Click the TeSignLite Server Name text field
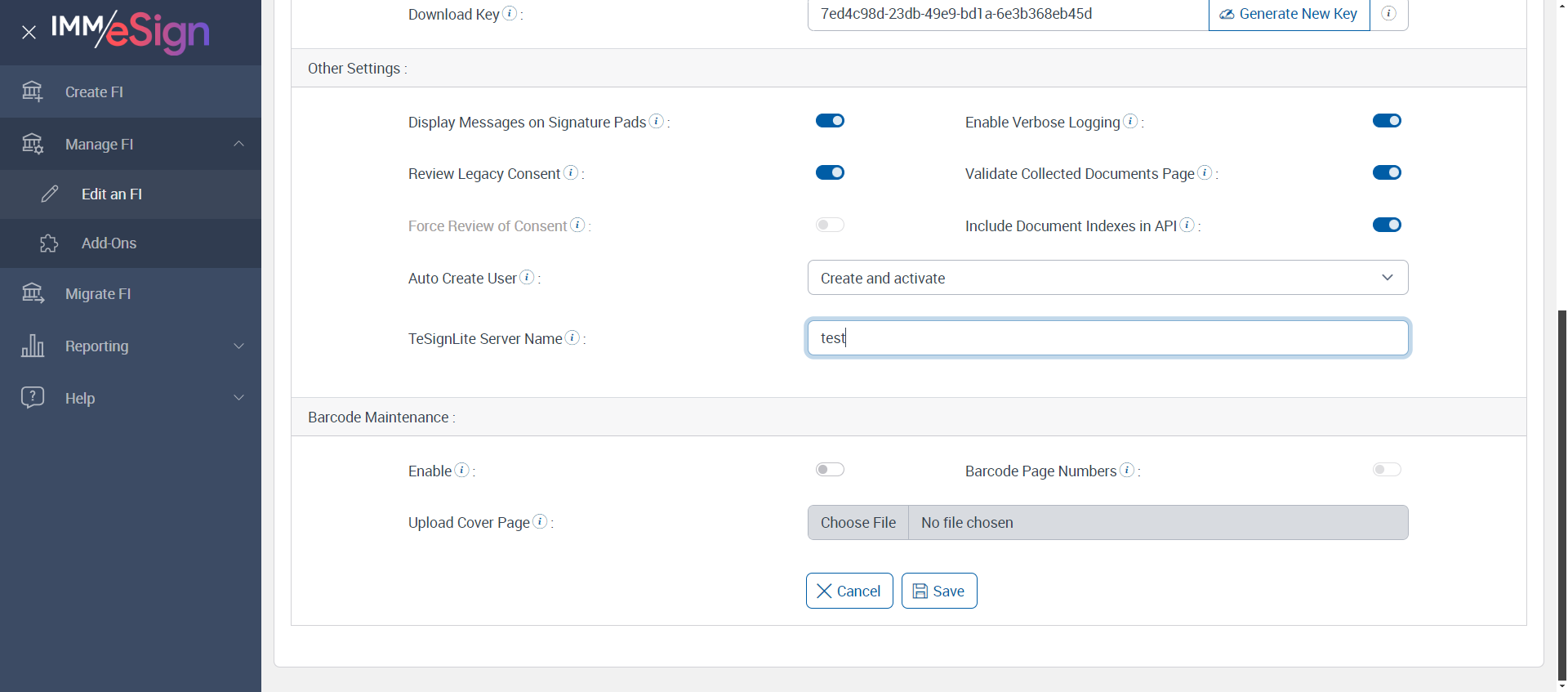 pyautogui.click(x=1107, y=338)
